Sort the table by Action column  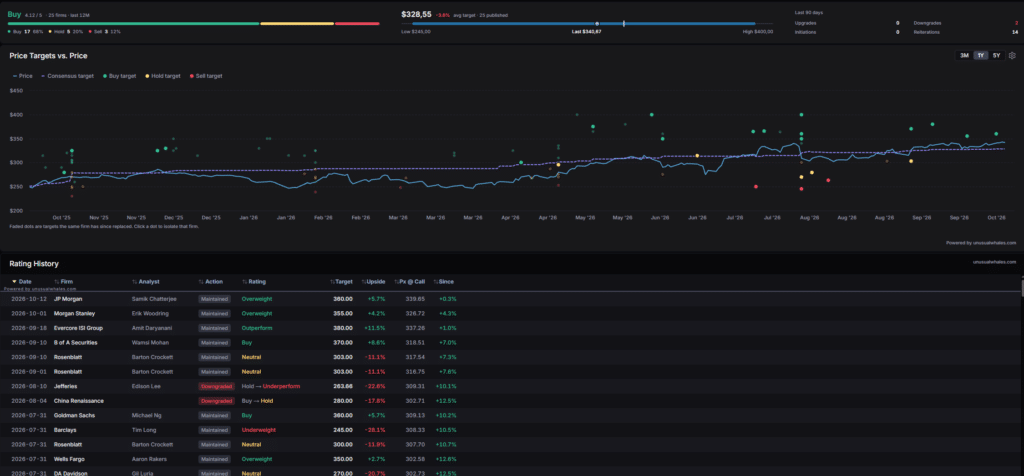pos(211,281)
